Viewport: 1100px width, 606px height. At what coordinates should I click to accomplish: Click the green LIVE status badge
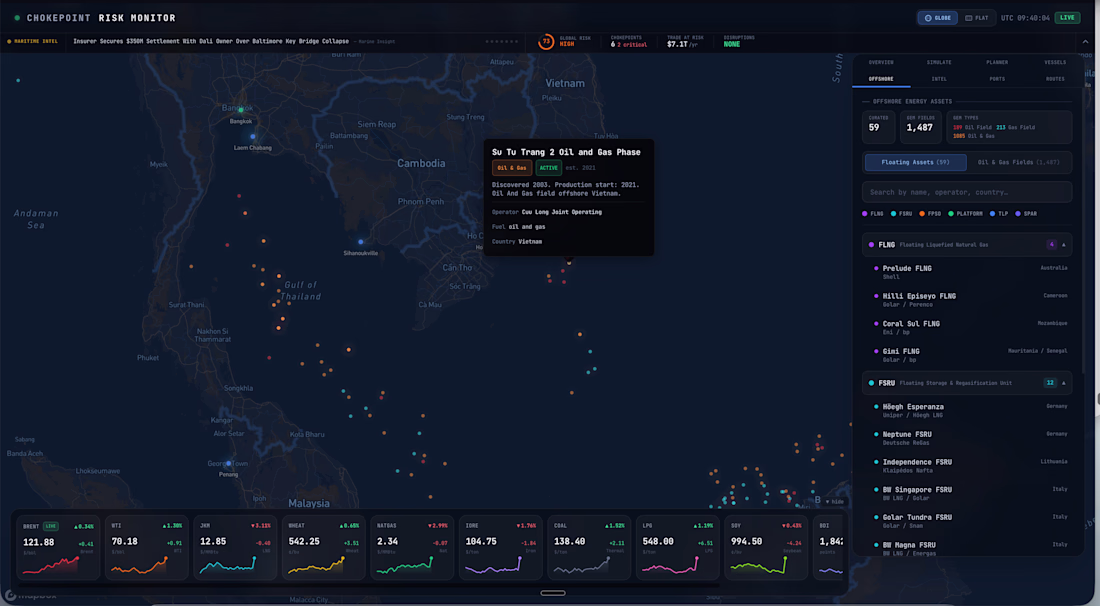[1067, 18]
